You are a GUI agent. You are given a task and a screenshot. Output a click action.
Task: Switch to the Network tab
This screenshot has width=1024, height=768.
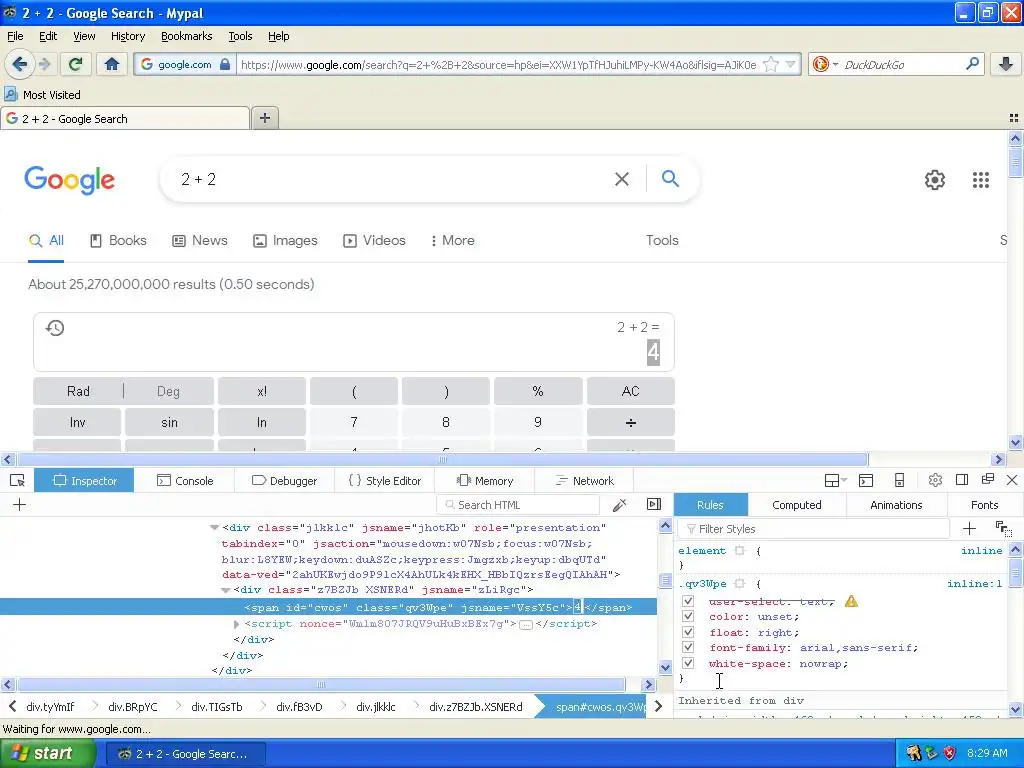tap(584, 481)
